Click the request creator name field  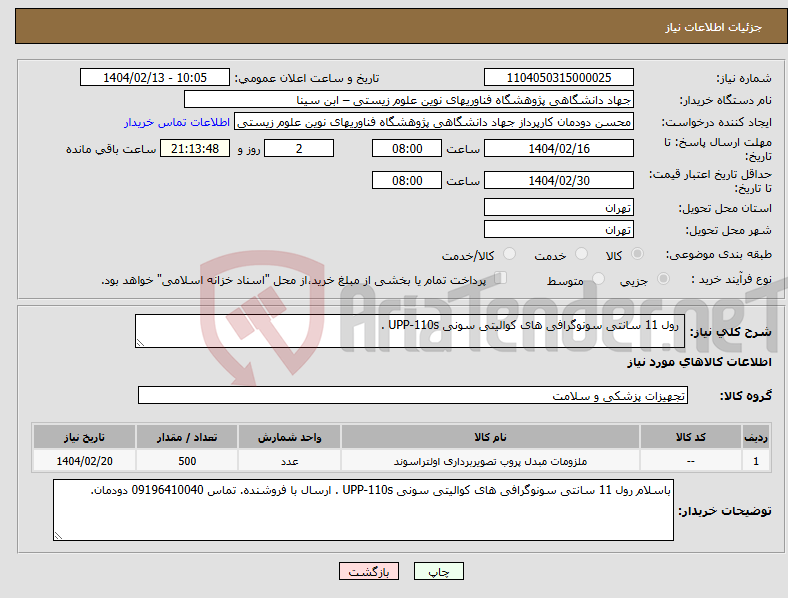tap(434, 122)
